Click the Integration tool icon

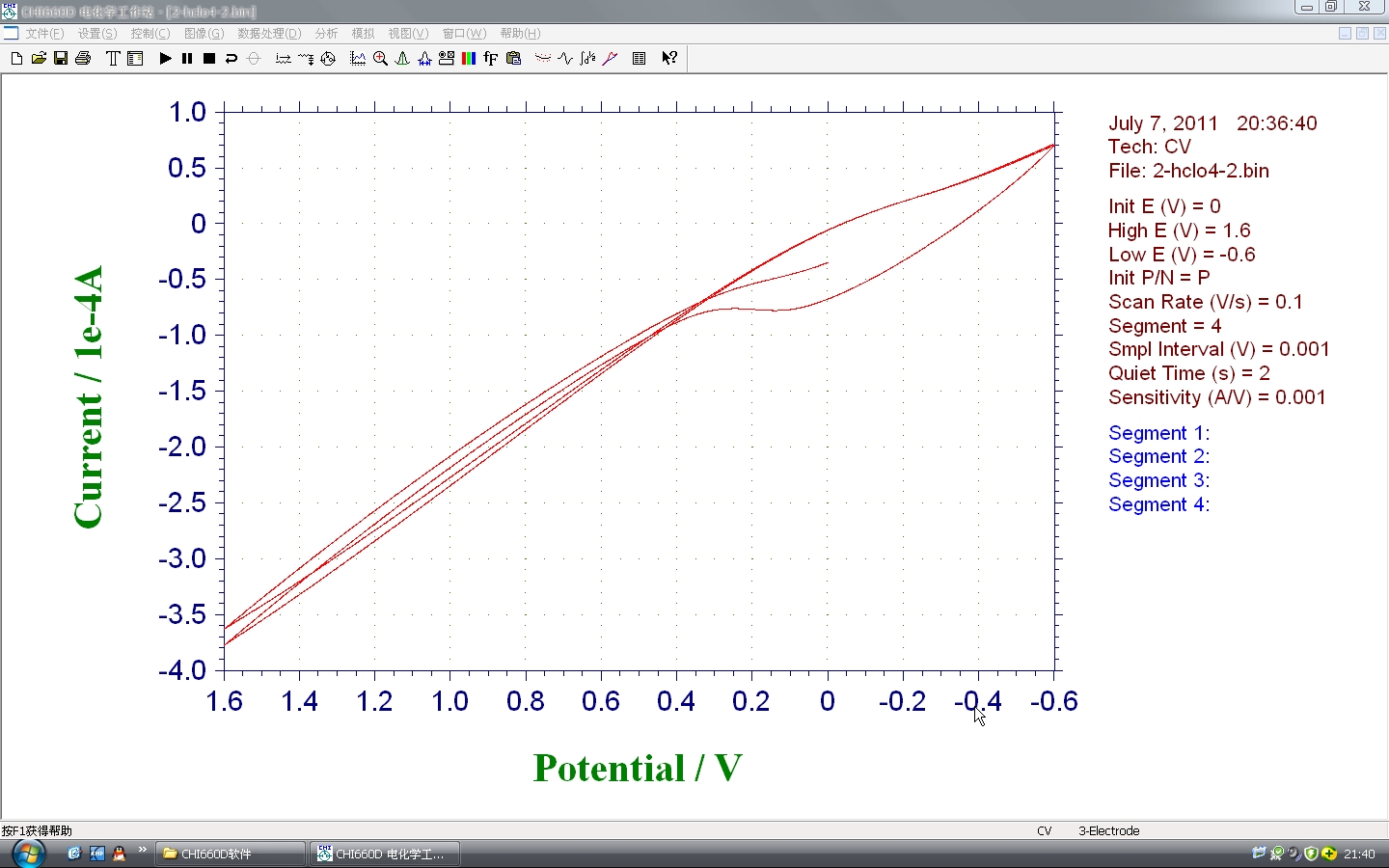pos(587,59)
